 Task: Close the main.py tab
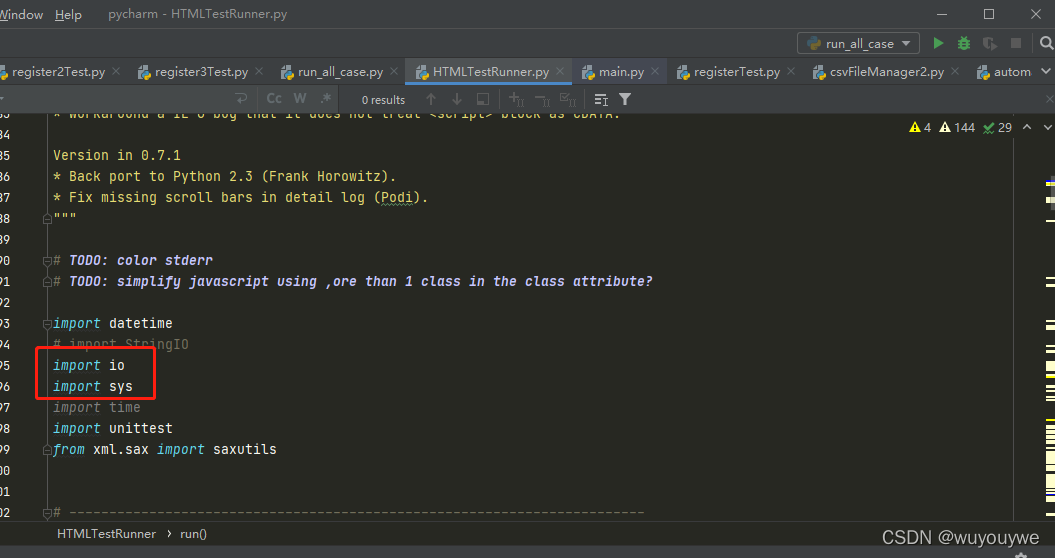click(x=655, y=71)
